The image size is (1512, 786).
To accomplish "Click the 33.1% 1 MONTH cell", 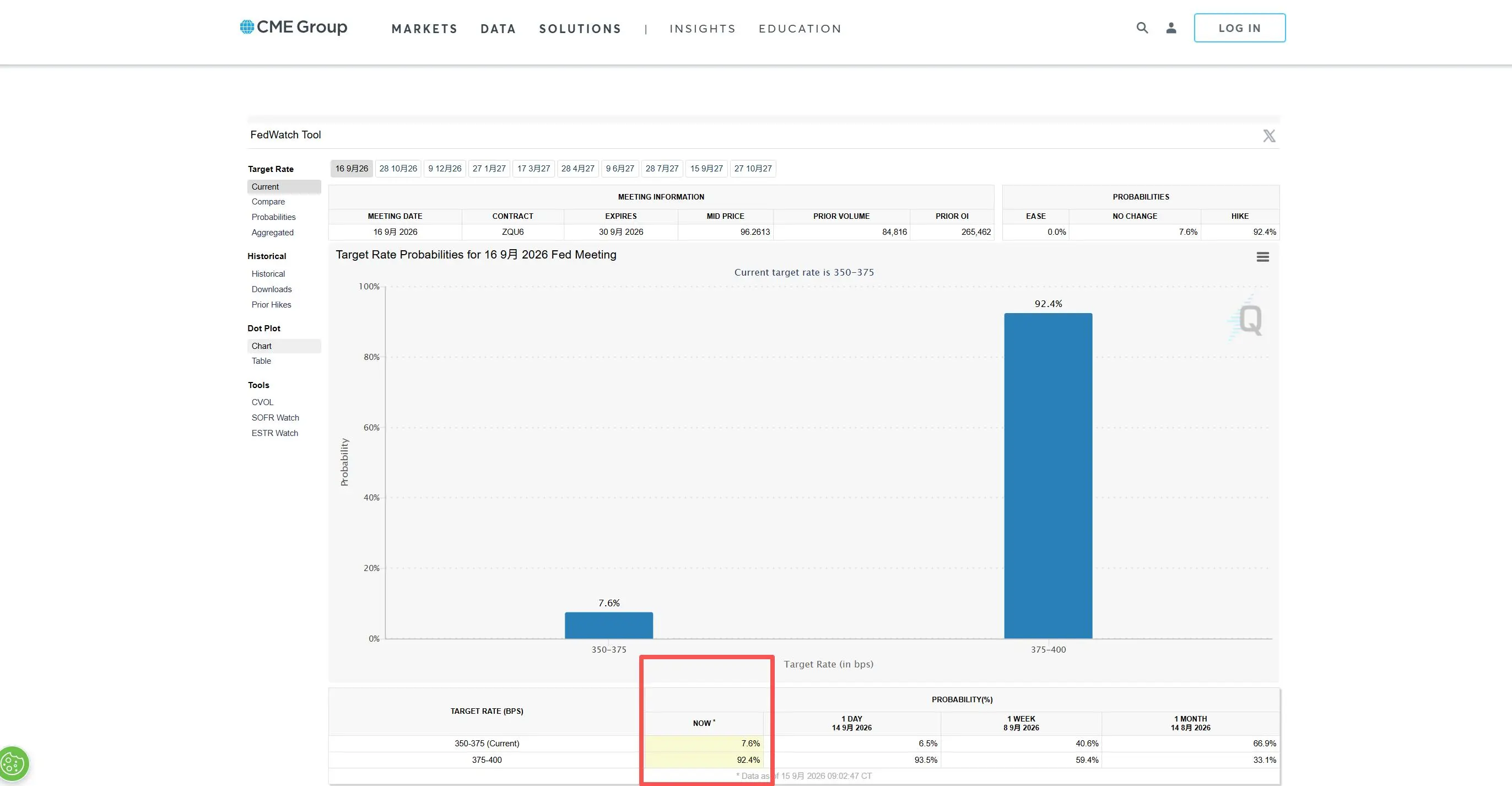I will [1191, 760].
